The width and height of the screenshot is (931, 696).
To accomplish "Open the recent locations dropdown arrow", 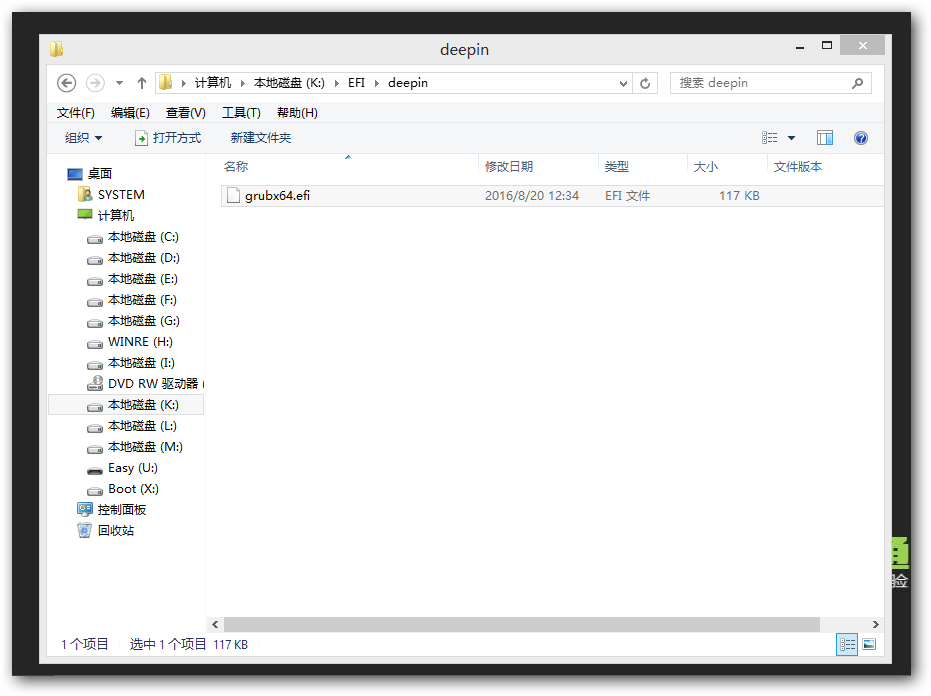I will pyautogui.click(x=119, y=83).
